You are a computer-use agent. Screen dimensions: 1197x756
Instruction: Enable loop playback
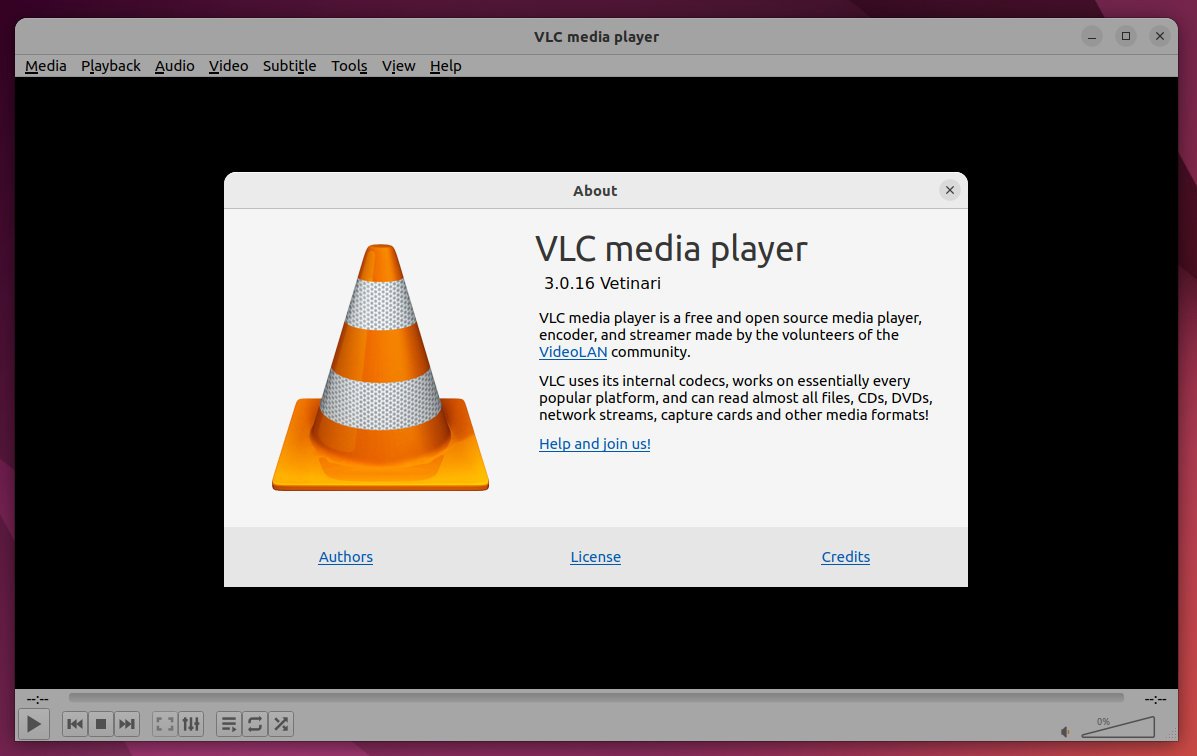(254, 723)
